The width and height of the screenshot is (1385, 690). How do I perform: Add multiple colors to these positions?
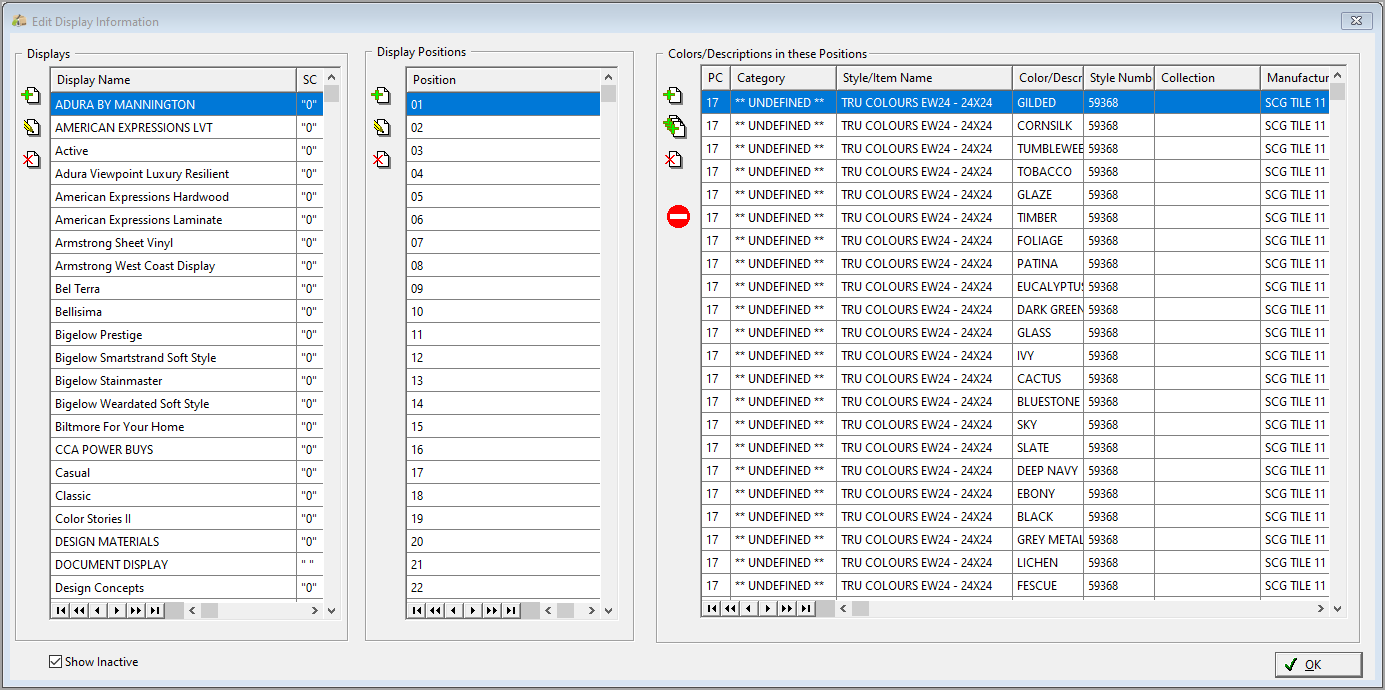click(x=674, y=127)
